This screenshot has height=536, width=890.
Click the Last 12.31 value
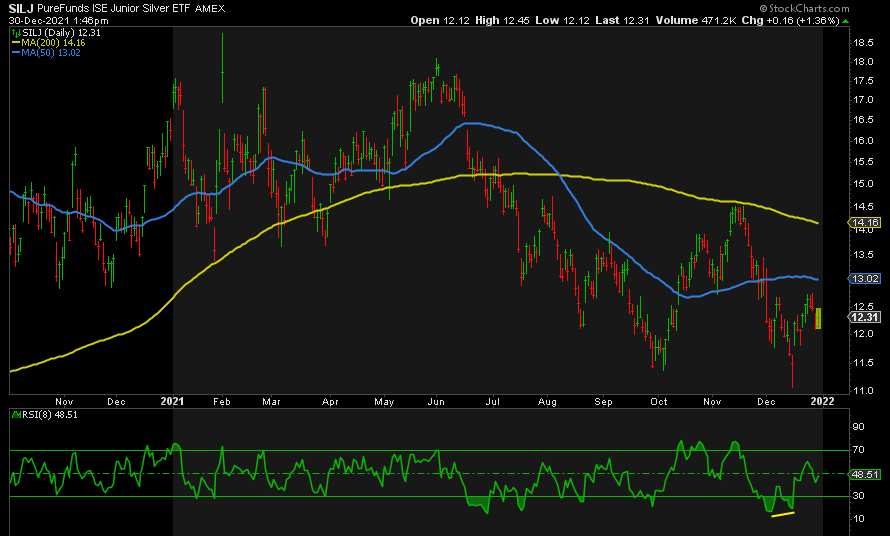click(x=622, y=20)
